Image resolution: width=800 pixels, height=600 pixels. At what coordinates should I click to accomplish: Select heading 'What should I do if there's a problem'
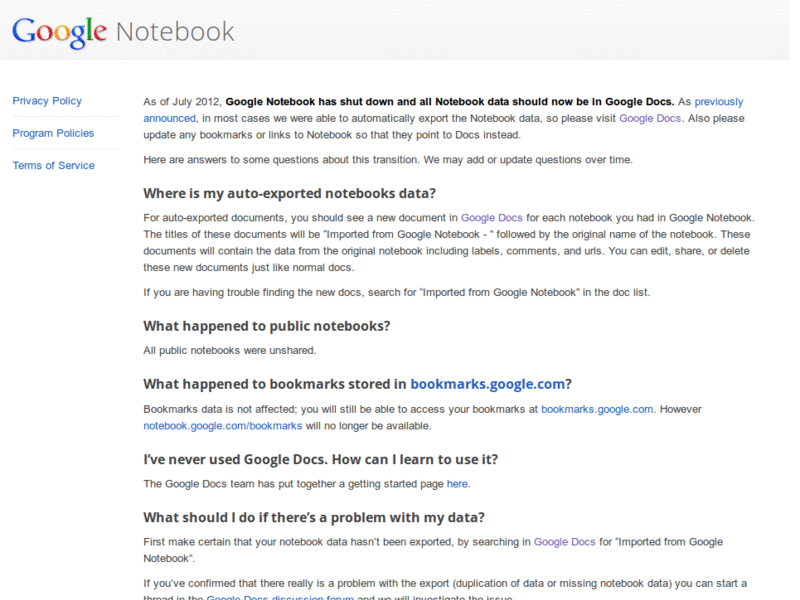[314, 517]
